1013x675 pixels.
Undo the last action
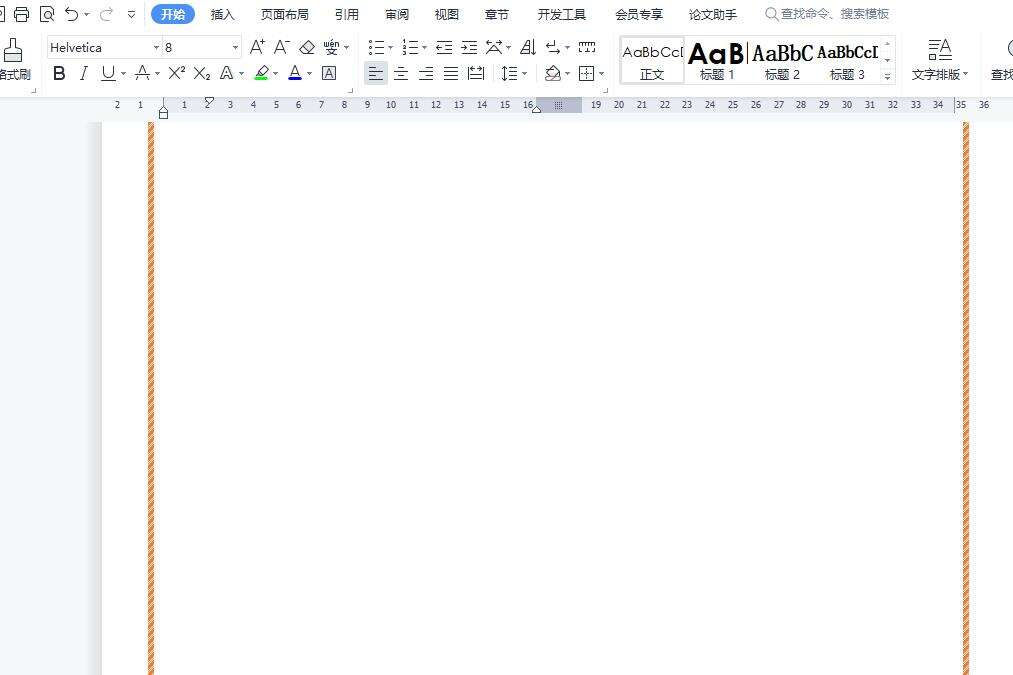(x=72, y=14)
